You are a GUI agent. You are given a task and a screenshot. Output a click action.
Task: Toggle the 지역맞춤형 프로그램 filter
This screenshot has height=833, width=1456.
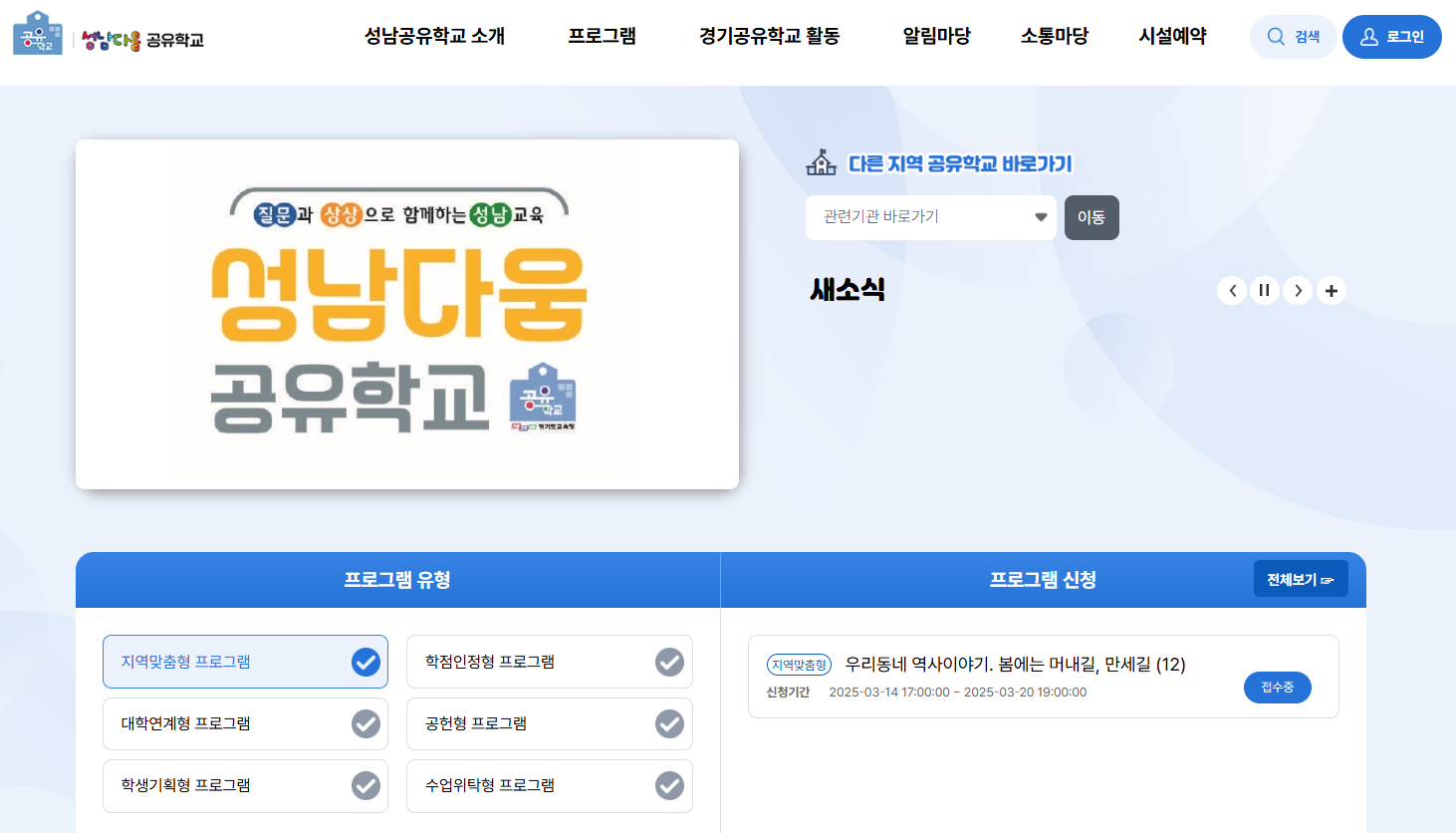(245, 662)
